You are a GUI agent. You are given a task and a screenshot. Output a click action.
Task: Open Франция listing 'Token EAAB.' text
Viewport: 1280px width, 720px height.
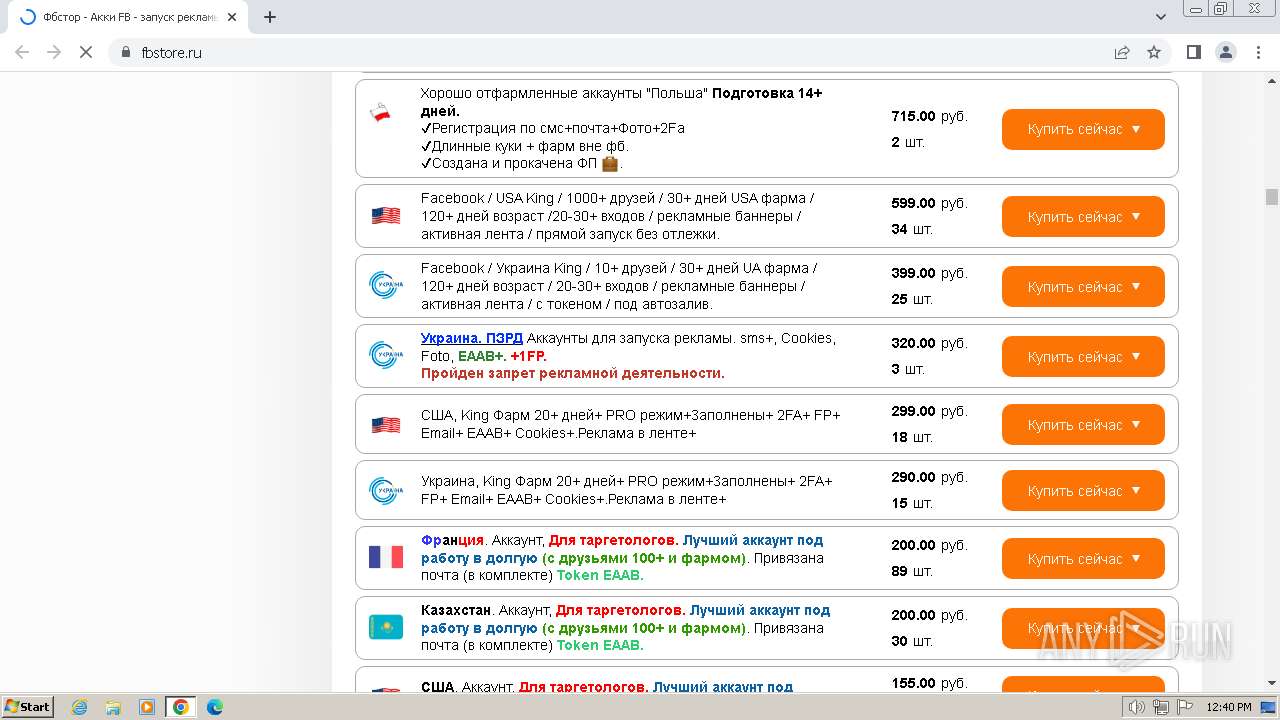tap(600, 575)
